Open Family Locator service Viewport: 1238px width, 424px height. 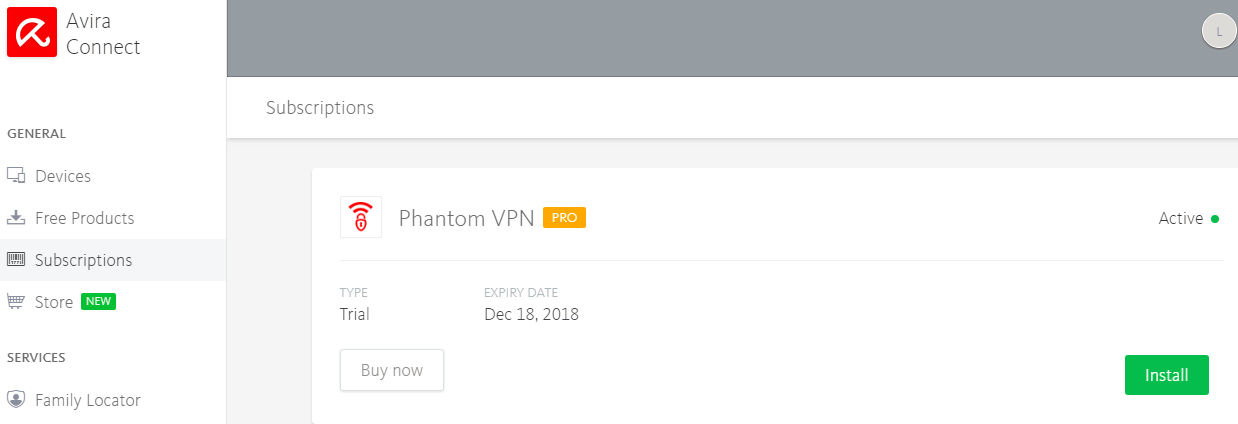coord(88,400)
